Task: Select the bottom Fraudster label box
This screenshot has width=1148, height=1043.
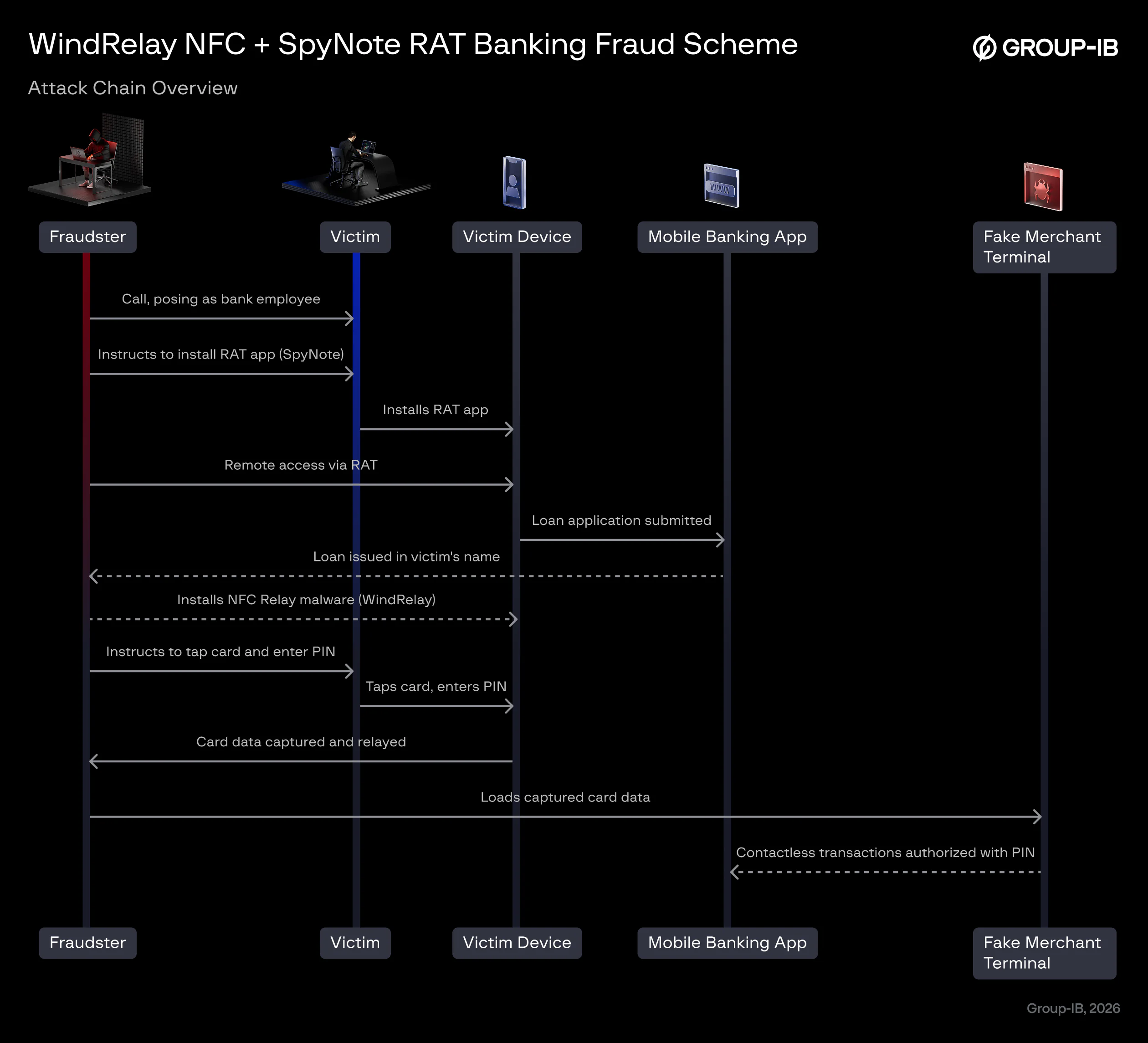Action: 87,943
